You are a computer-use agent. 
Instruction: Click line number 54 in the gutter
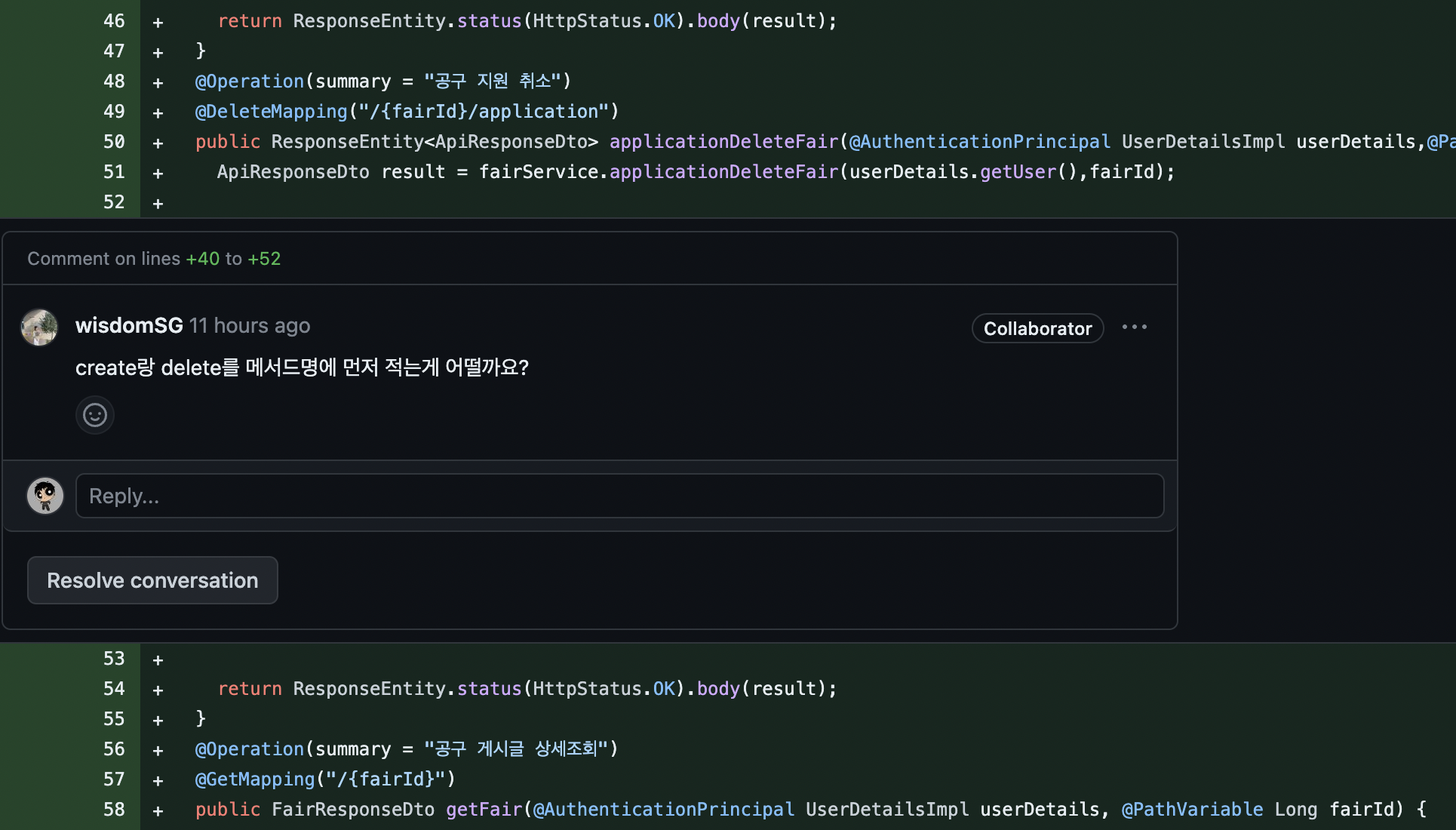click(x=114, y=689)
